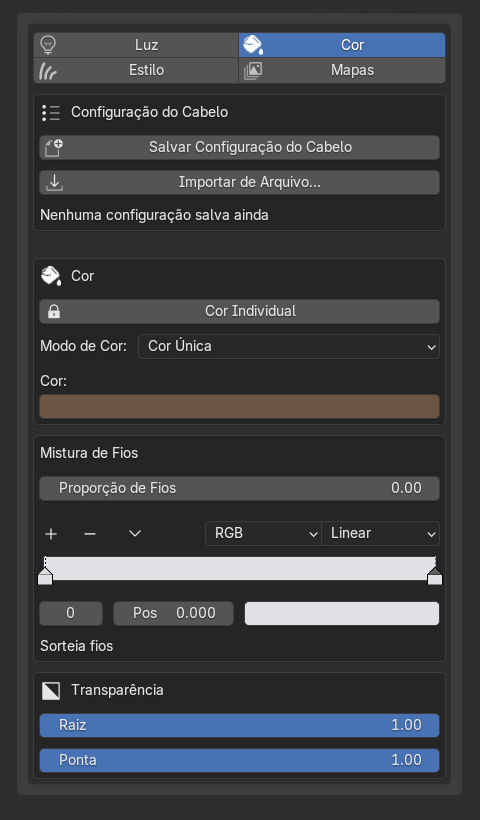Click the 'Mistura de Fios' label
The width and height of the screenshot is (480, 820).
click(89, 453)
